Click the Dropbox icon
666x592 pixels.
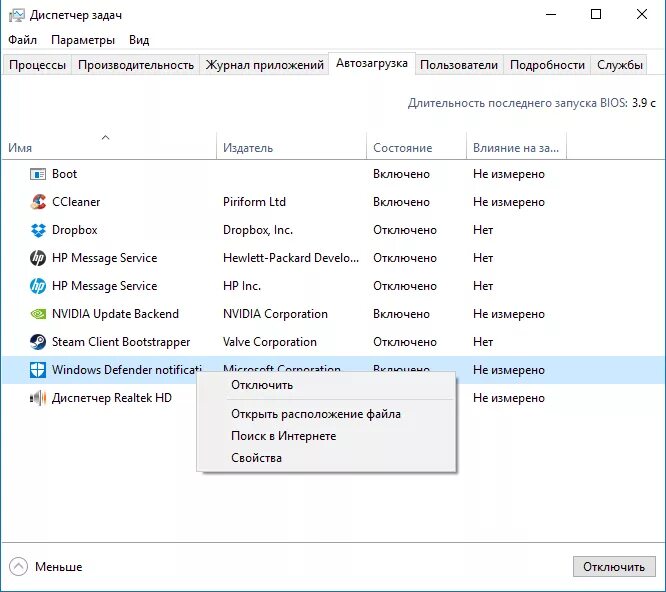[x=38, y=230]
